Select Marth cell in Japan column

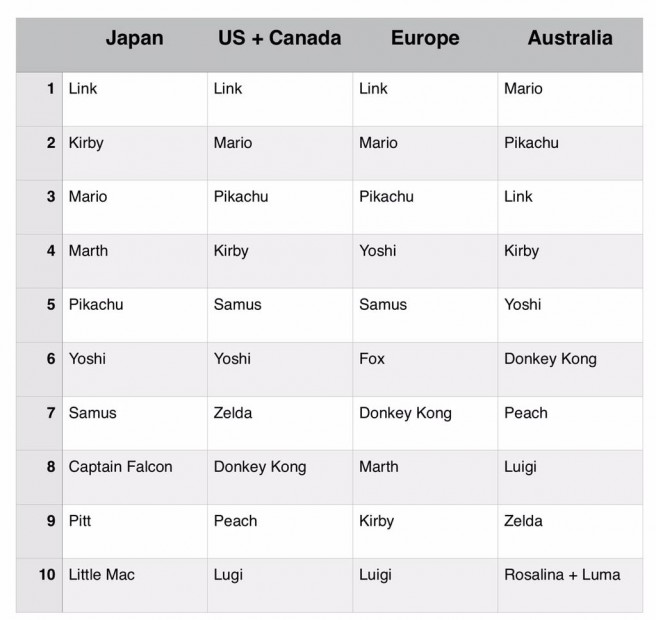pos(88,251)
